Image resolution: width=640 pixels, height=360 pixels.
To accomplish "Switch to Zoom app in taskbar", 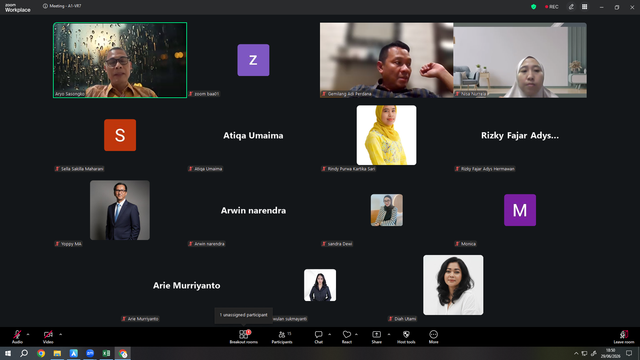I will click(x=90, y=353).
